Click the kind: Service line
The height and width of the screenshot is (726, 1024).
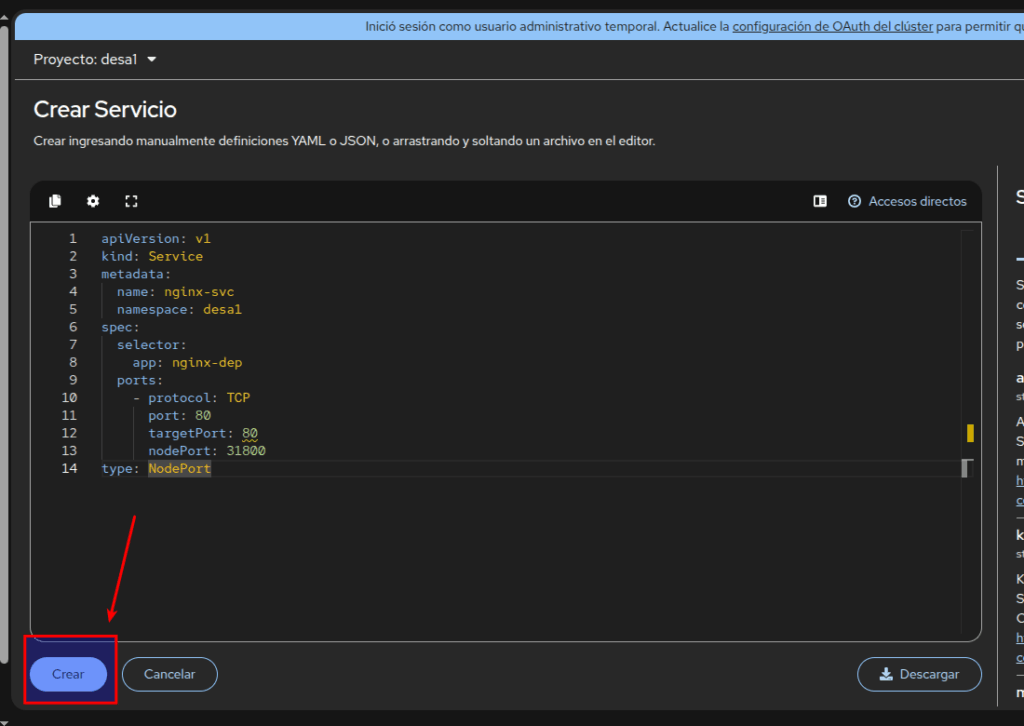pyautogui.click(x=152, y=257)
